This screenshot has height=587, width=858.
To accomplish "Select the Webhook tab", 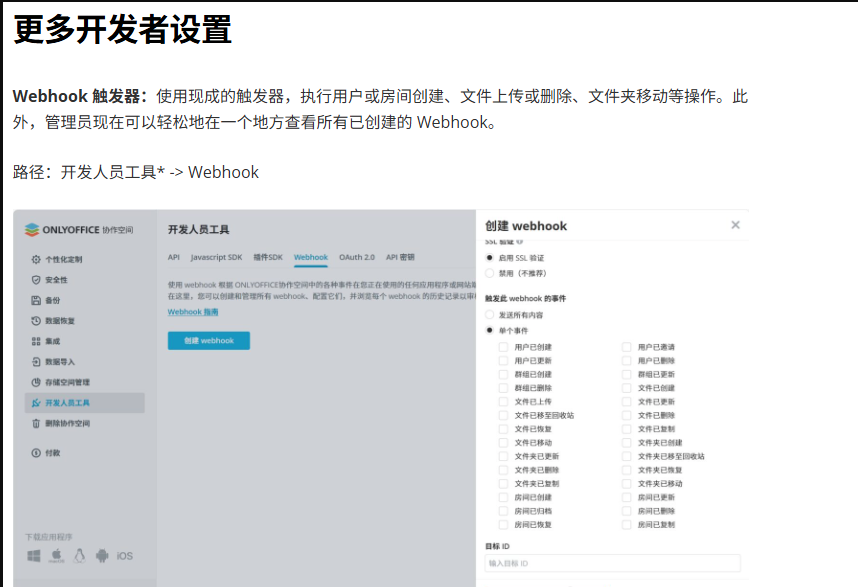I will tap(311, 257).
